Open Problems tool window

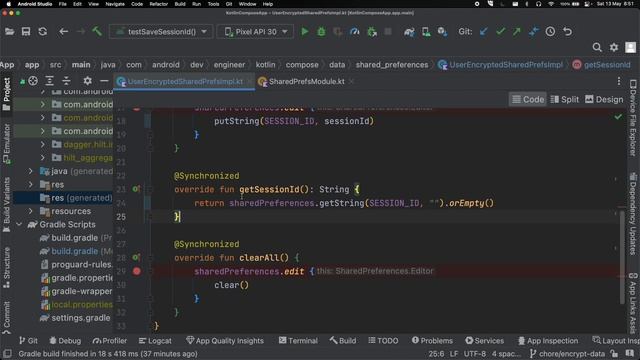[432, 341]
